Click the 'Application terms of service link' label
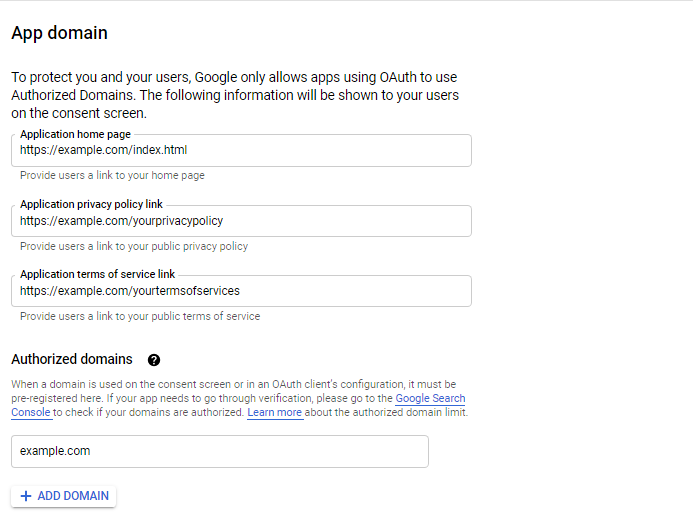 pyautogui.click(x=97, y=274)
